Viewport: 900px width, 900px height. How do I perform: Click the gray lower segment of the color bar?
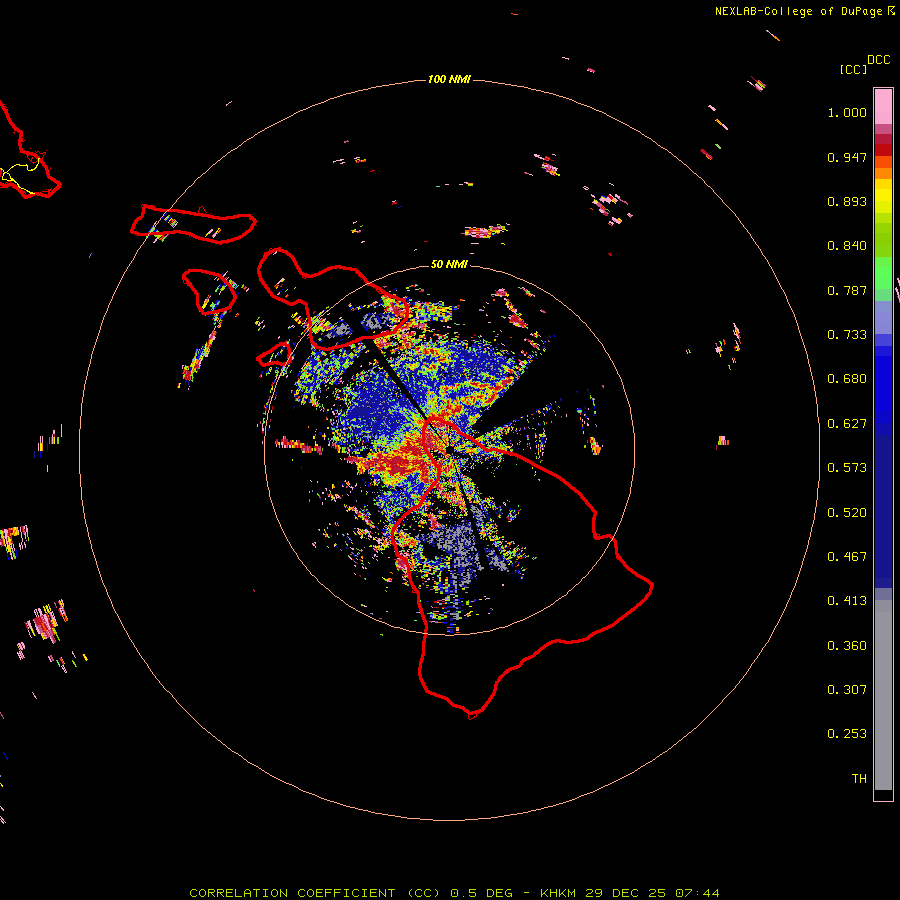tap(883, 695)
